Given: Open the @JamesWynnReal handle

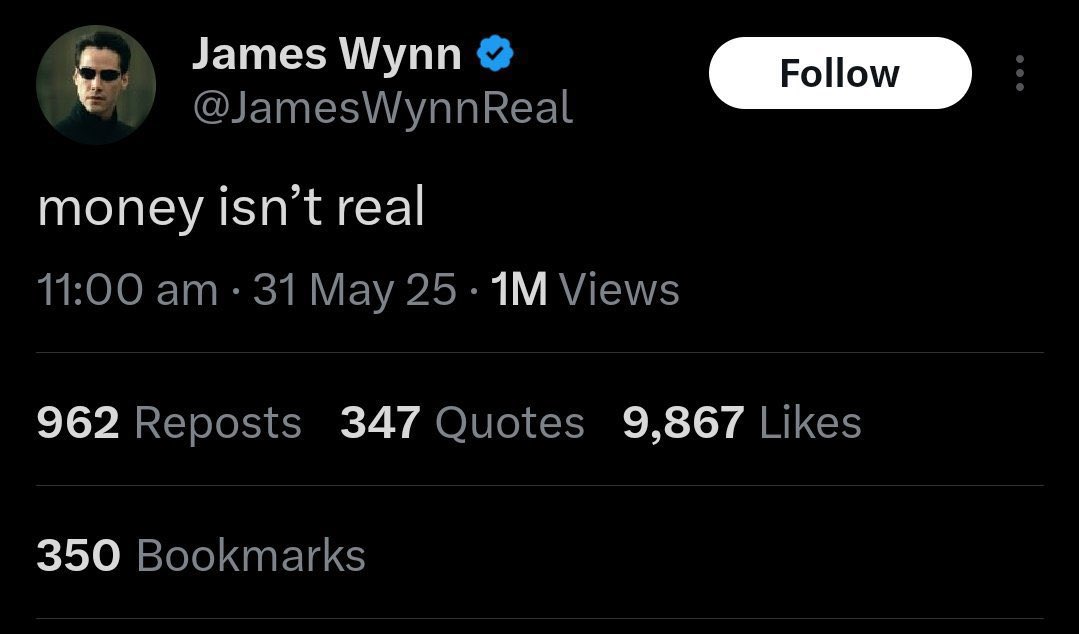Looking at the screenshot, I should 381,108.
